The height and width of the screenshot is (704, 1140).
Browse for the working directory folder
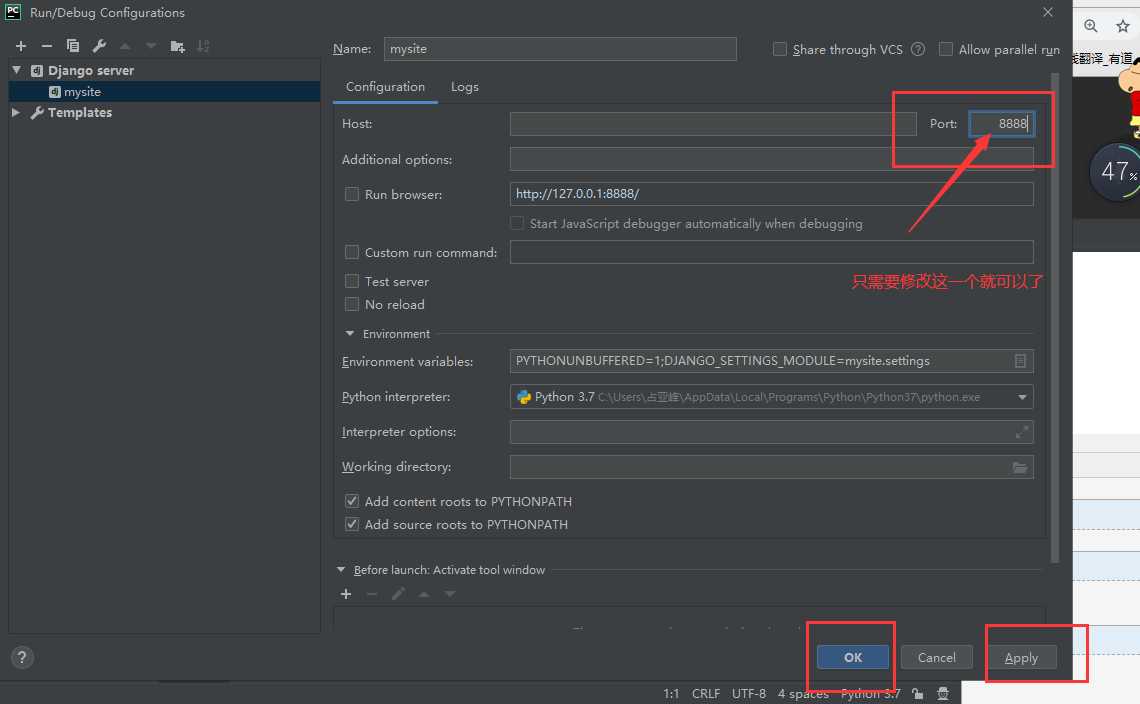click(x=1020, y=467)
